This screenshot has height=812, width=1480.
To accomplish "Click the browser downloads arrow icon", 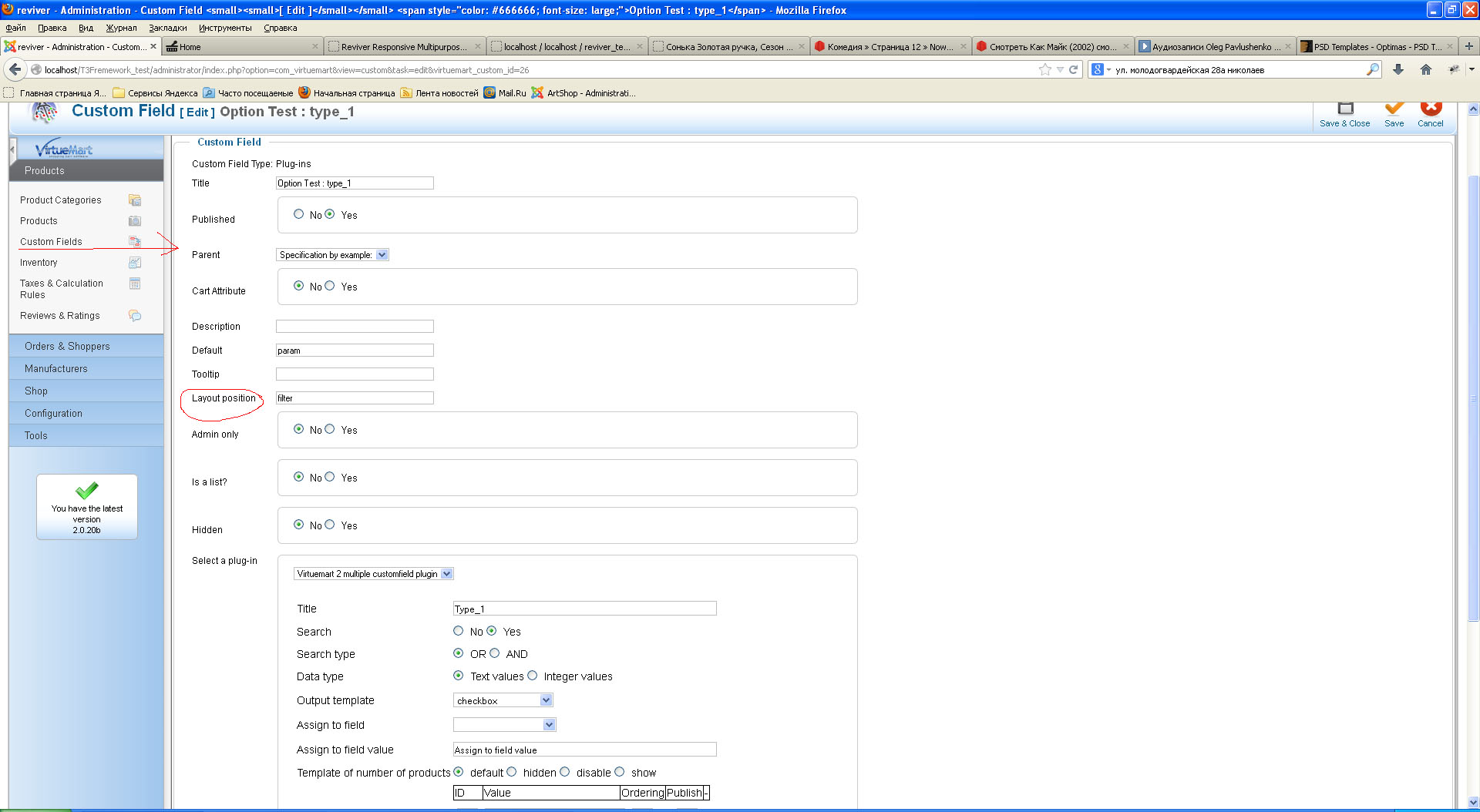I will [x=1398, y=70].
